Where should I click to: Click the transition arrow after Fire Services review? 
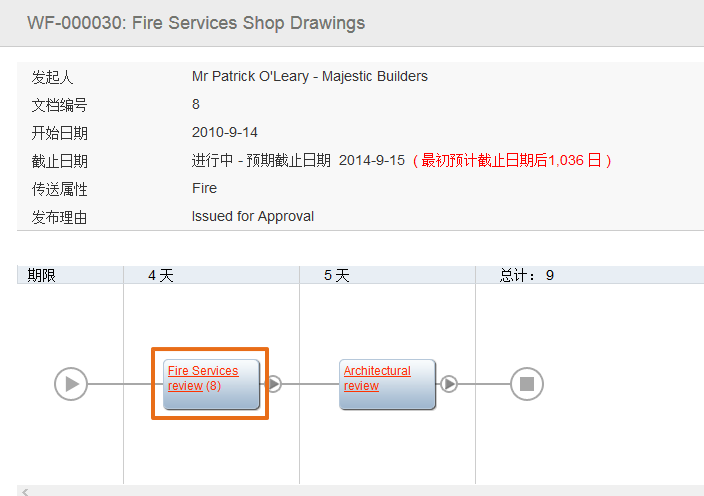274,384
